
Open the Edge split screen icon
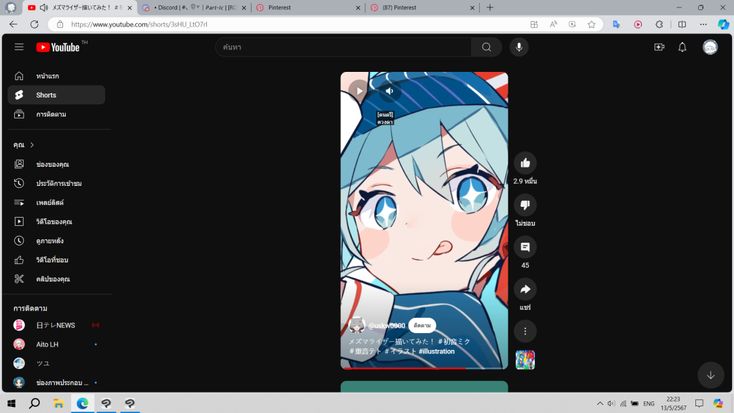pyautogui.click(x=682, y=24)
